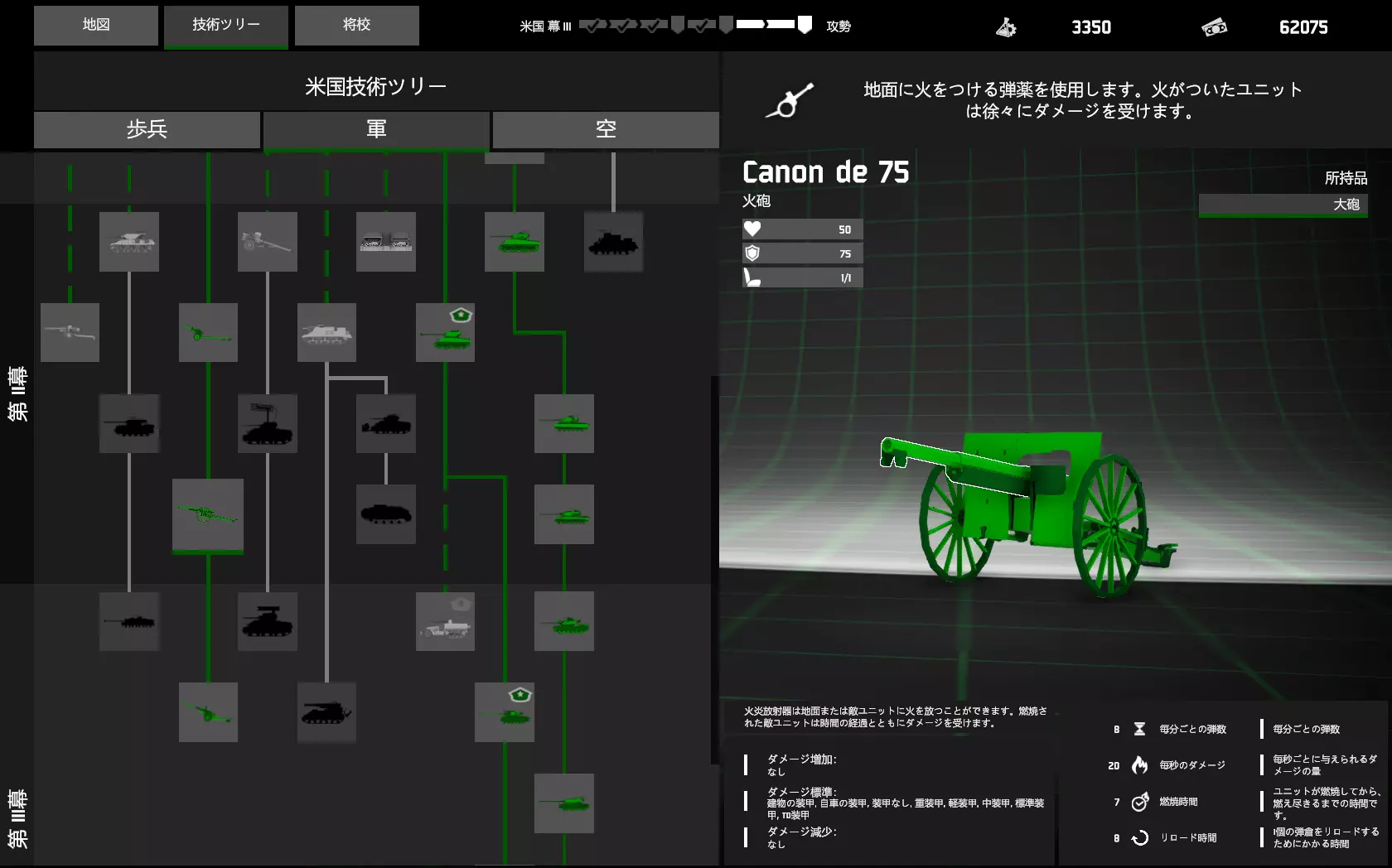Select the green artillery gun node in 第 III 幕
This screenshot has height=868, width=1392.
pos(208,712)
